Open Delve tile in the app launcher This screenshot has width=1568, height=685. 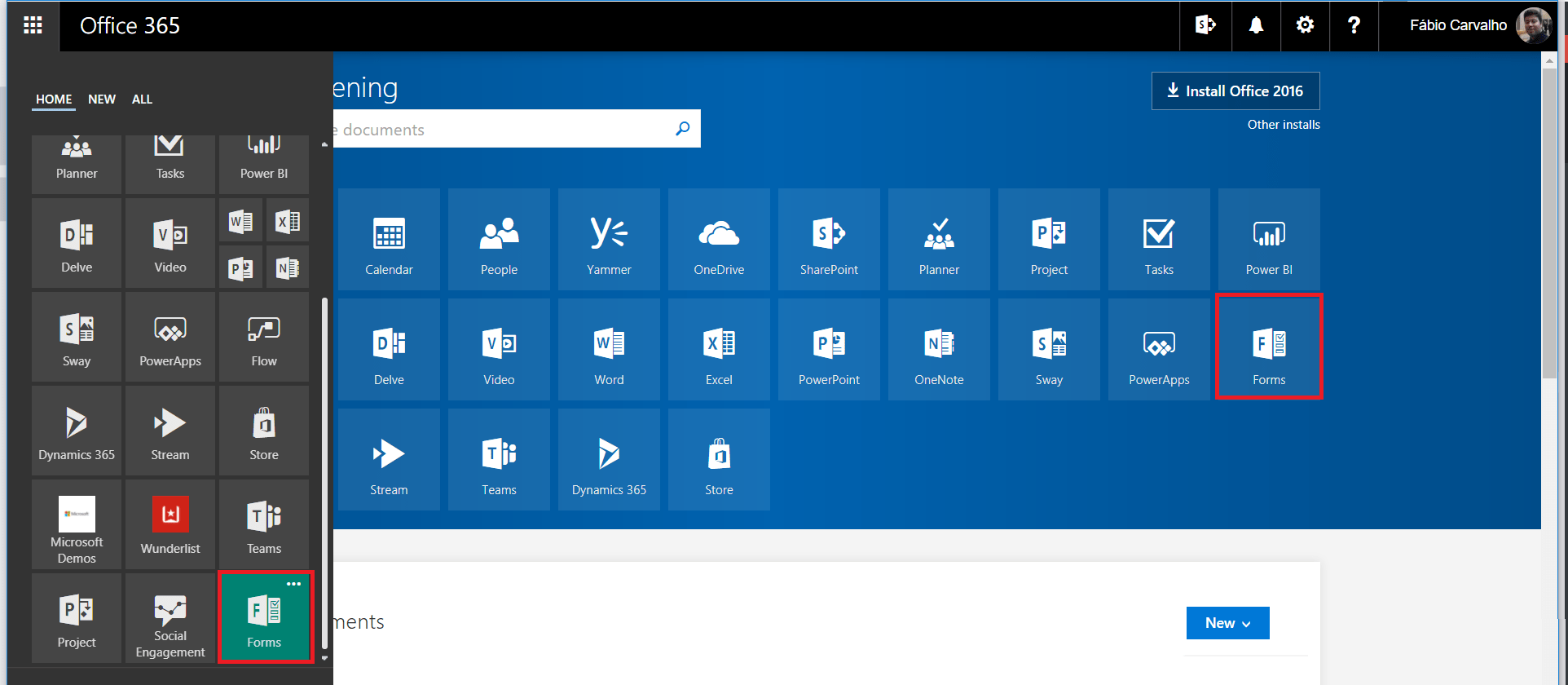(x=77, y=243)
